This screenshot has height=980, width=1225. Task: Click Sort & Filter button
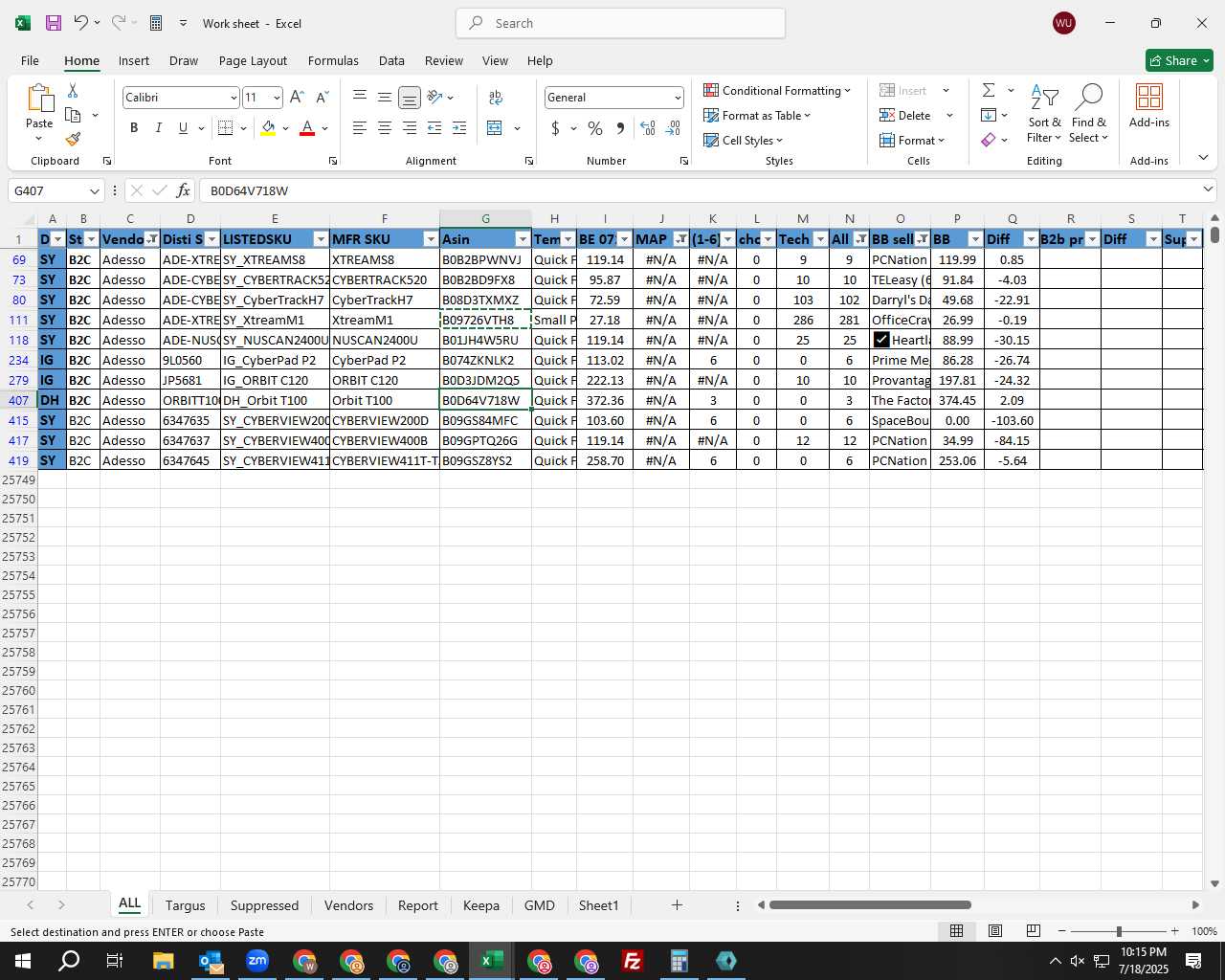(x=1044, y=114)
